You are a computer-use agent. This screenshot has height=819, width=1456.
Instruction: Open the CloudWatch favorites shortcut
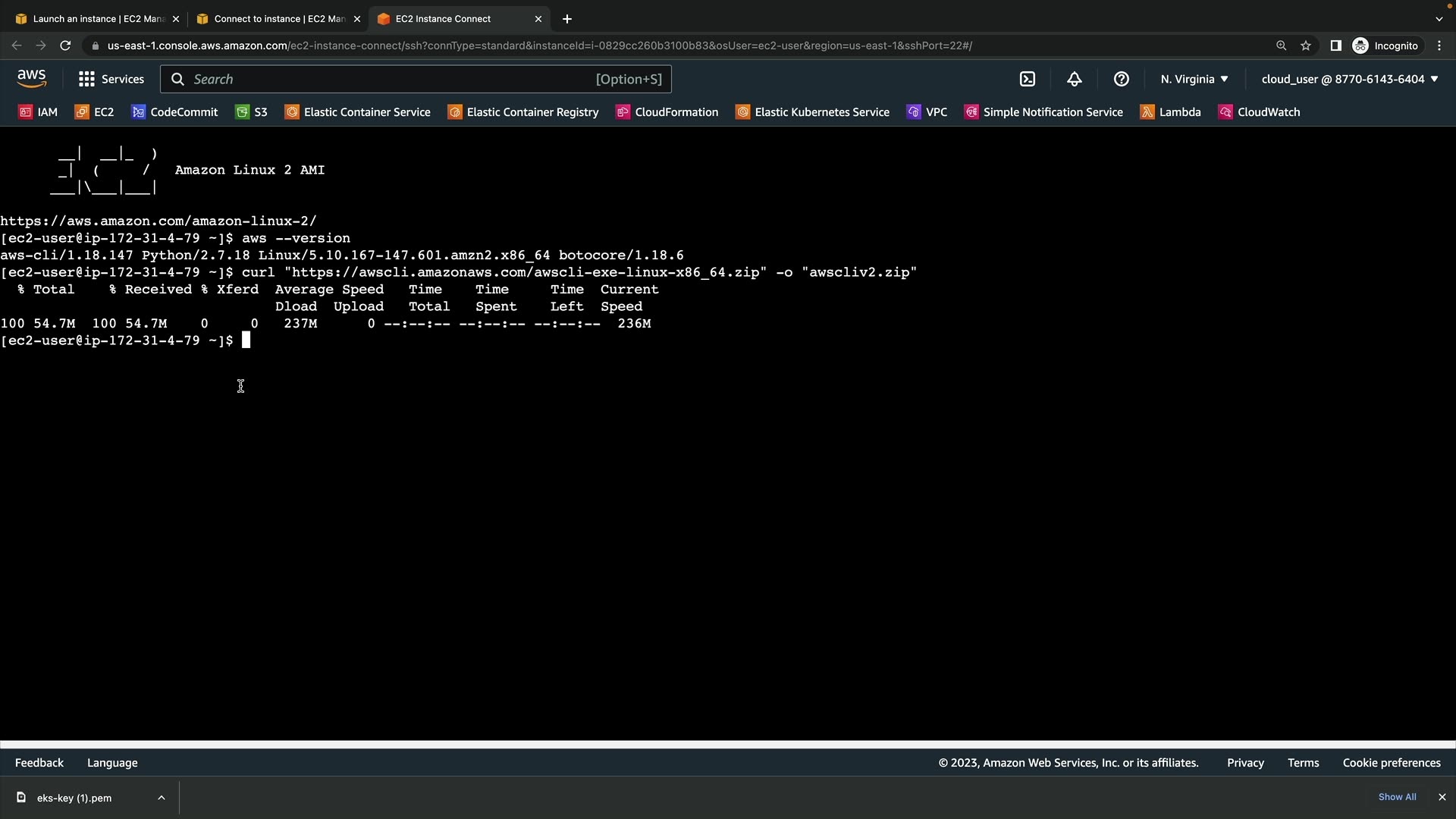point(1260,112)
